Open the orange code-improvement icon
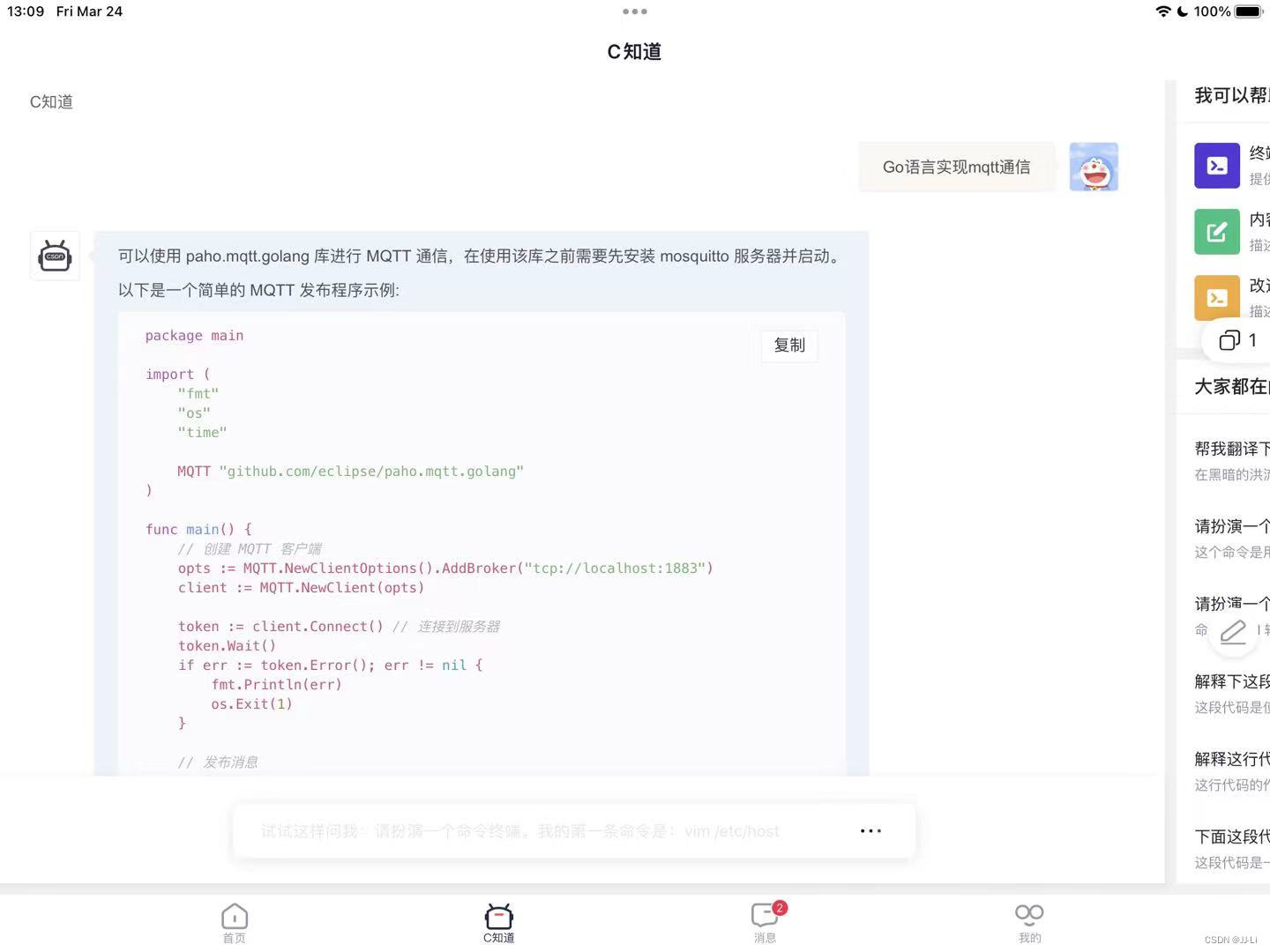Image resolution: width=1270 pixels, height=952 pixels. 1217,298
